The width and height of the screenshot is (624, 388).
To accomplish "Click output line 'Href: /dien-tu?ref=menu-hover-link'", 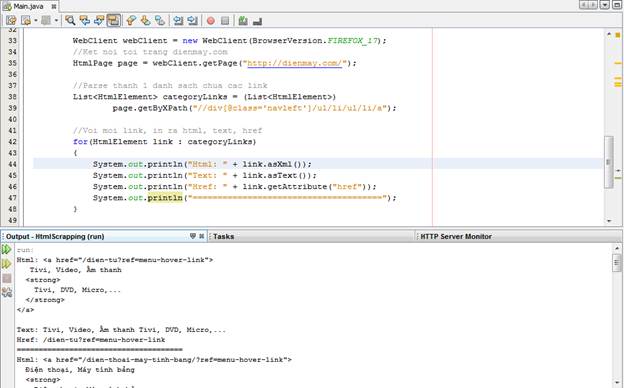I will 91,340.
